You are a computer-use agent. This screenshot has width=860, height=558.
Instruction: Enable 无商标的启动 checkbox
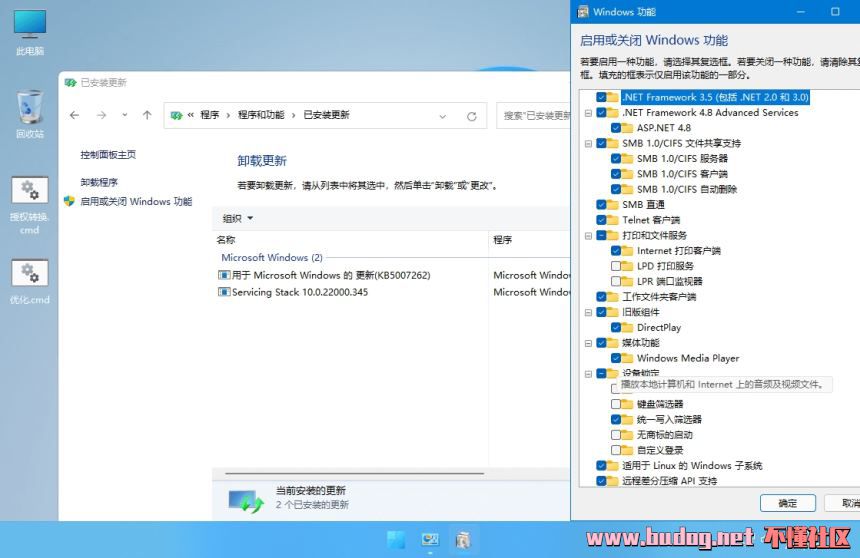click(616, 435)
